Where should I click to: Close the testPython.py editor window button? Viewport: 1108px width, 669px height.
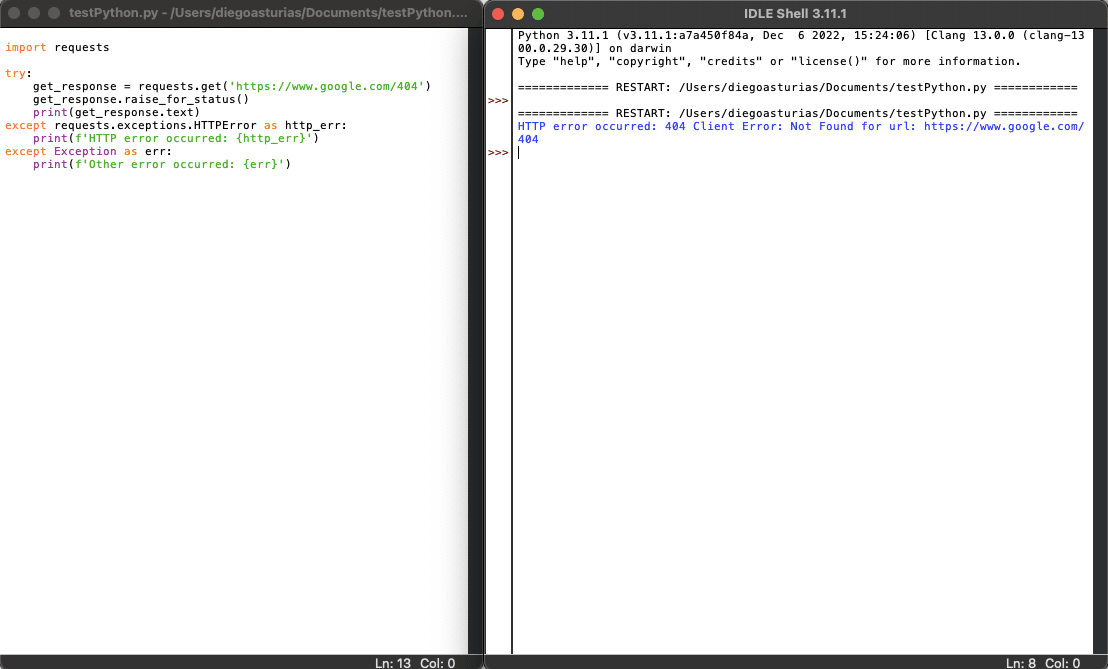click(13, 13)
